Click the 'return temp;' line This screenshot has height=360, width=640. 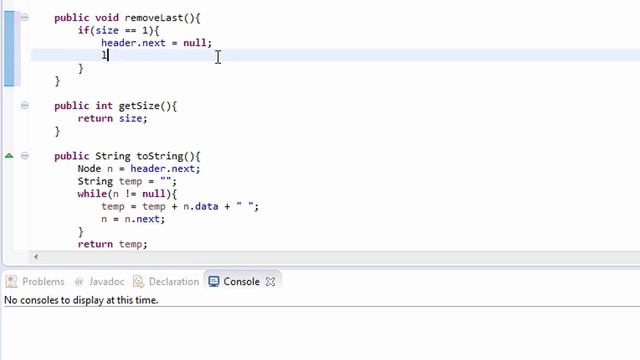click(x=112, y=244)
